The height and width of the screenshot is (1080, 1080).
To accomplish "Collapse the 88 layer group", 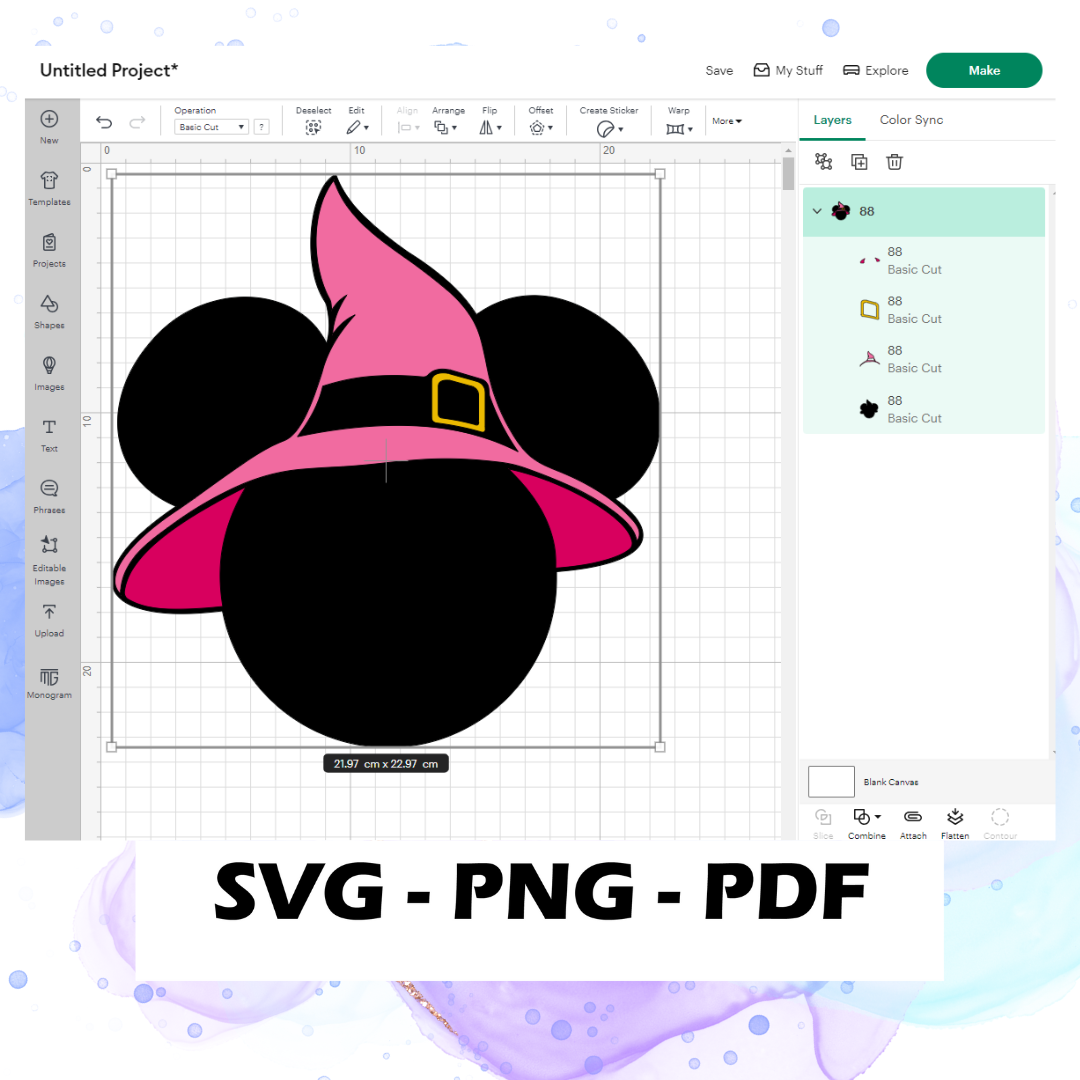I will pos(817,211).
